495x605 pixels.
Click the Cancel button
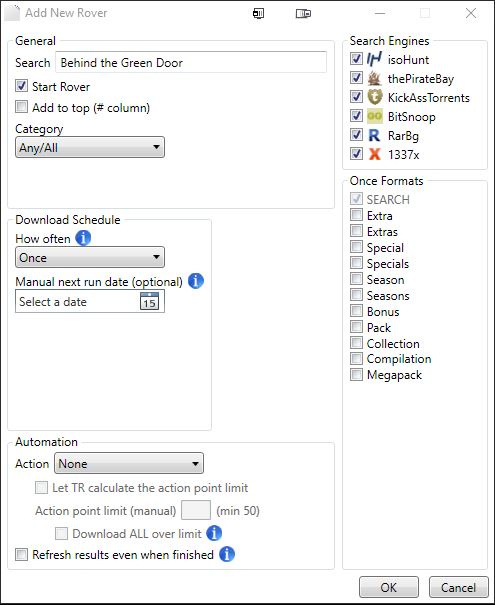[458, 587]
